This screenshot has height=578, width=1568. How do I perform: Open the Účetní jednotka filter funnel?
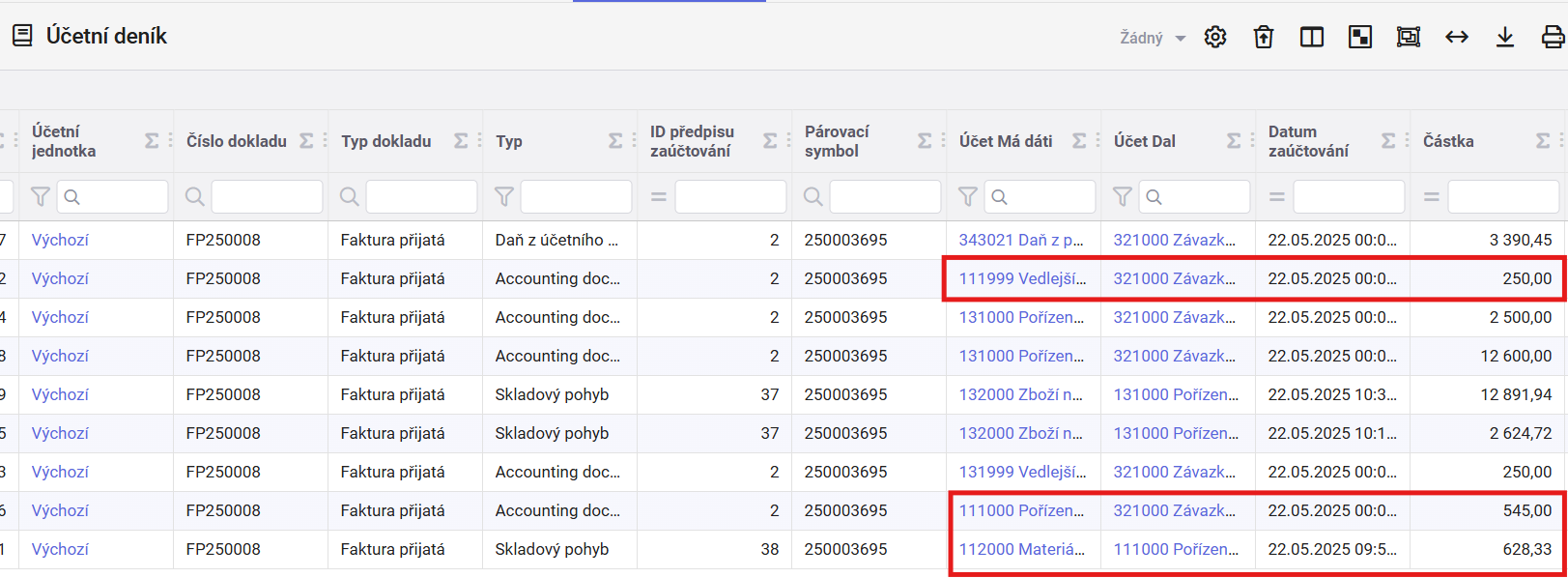[40, 197]
